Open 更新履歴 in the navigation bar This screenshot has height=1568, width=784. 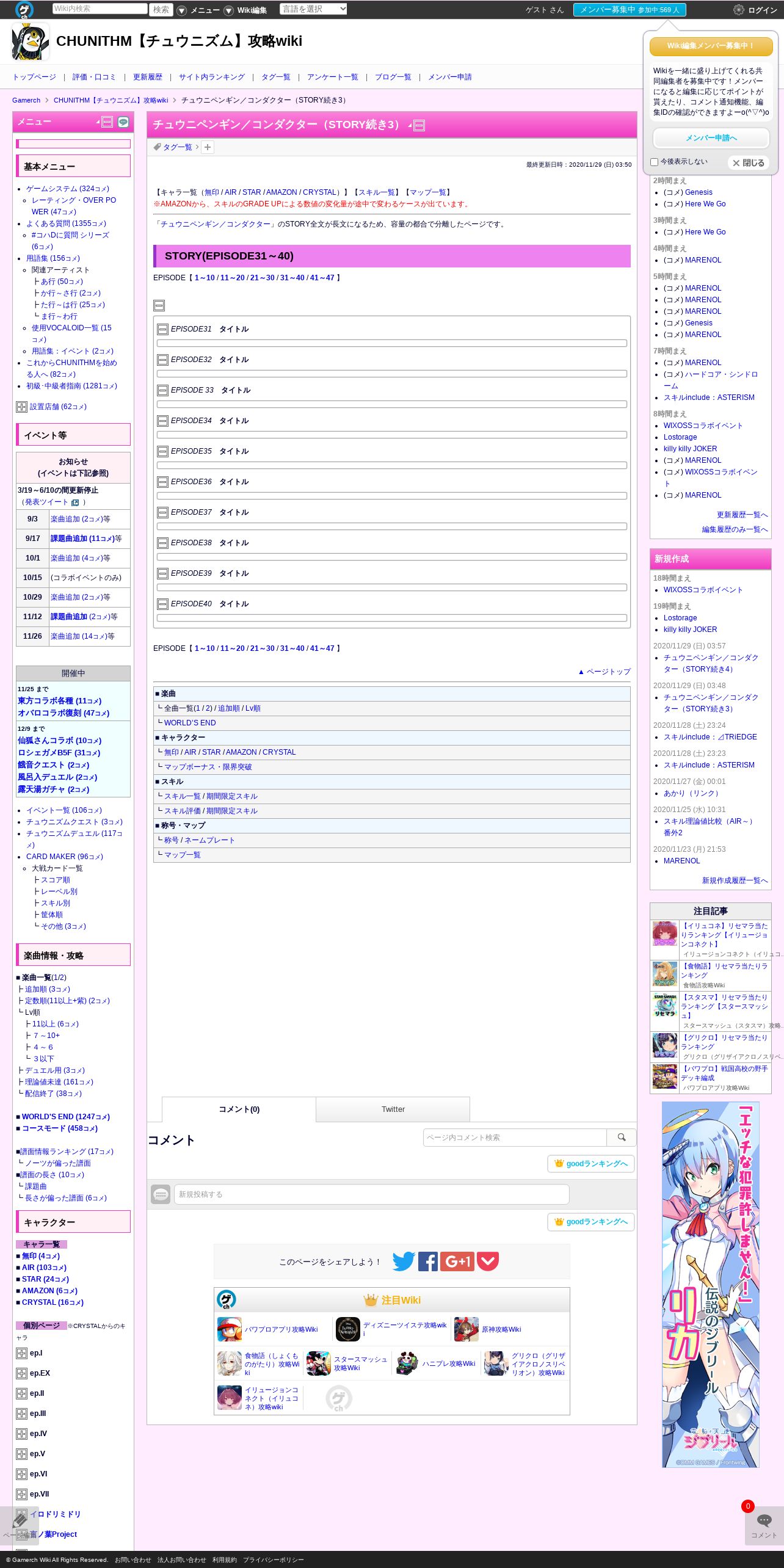pos(148,77)
